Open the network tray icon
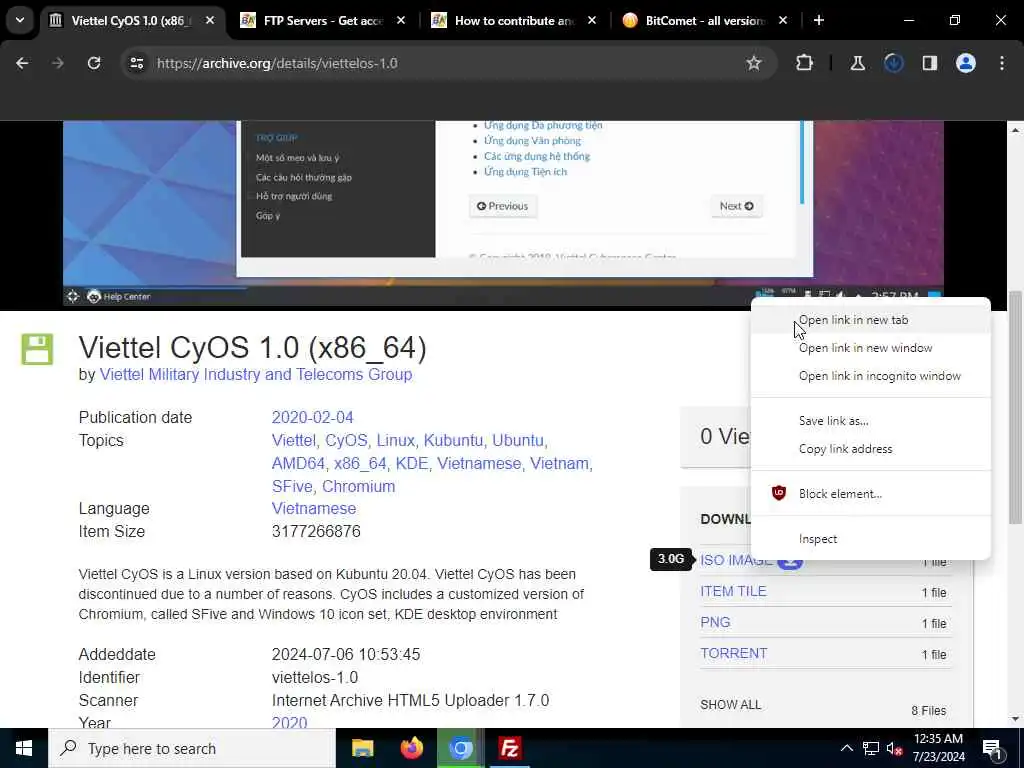This screenshot has height=768, width=1024. [x=871, y=748]
